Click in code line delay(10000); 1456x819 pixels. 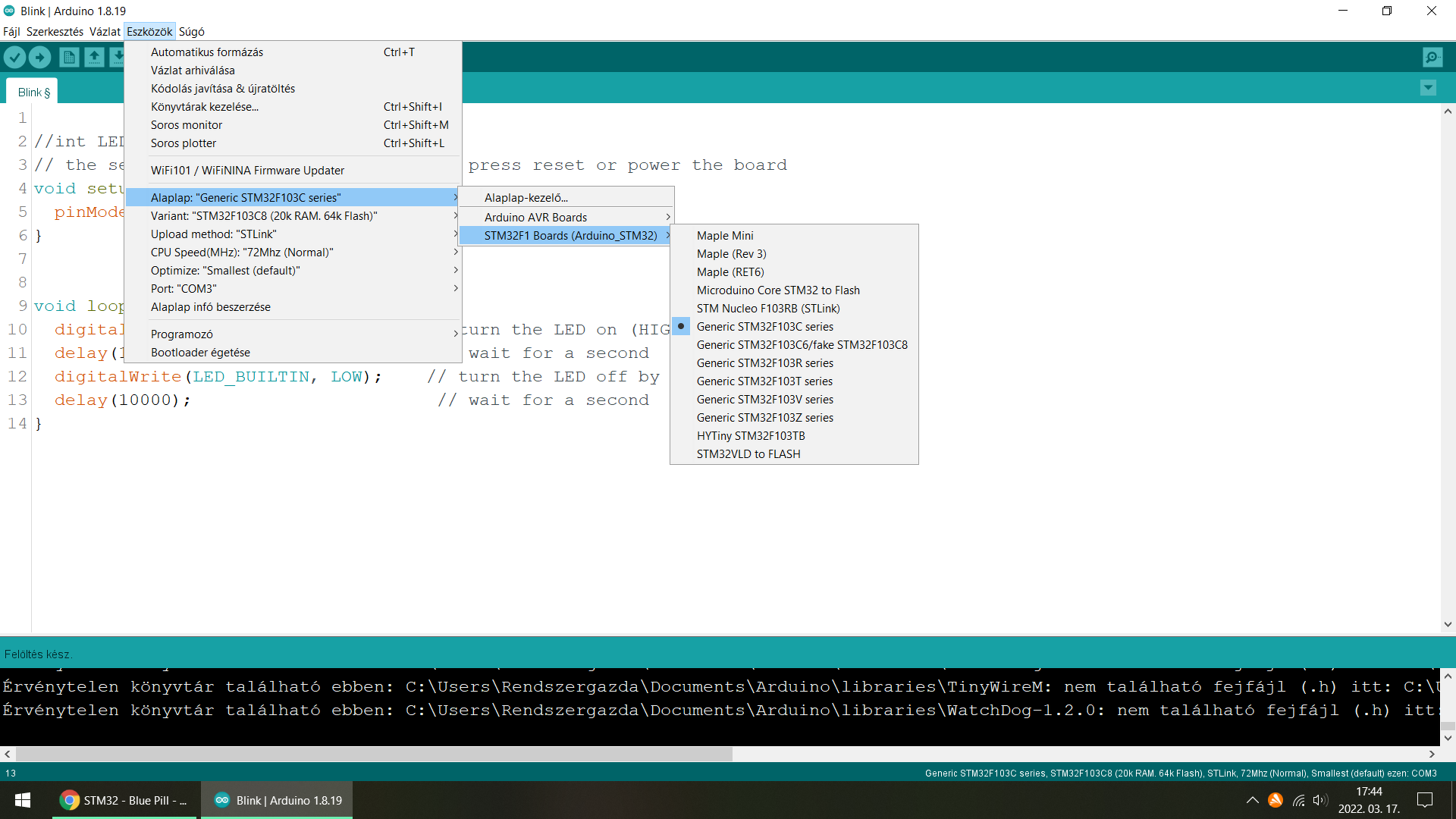click(x=122, y=400)
